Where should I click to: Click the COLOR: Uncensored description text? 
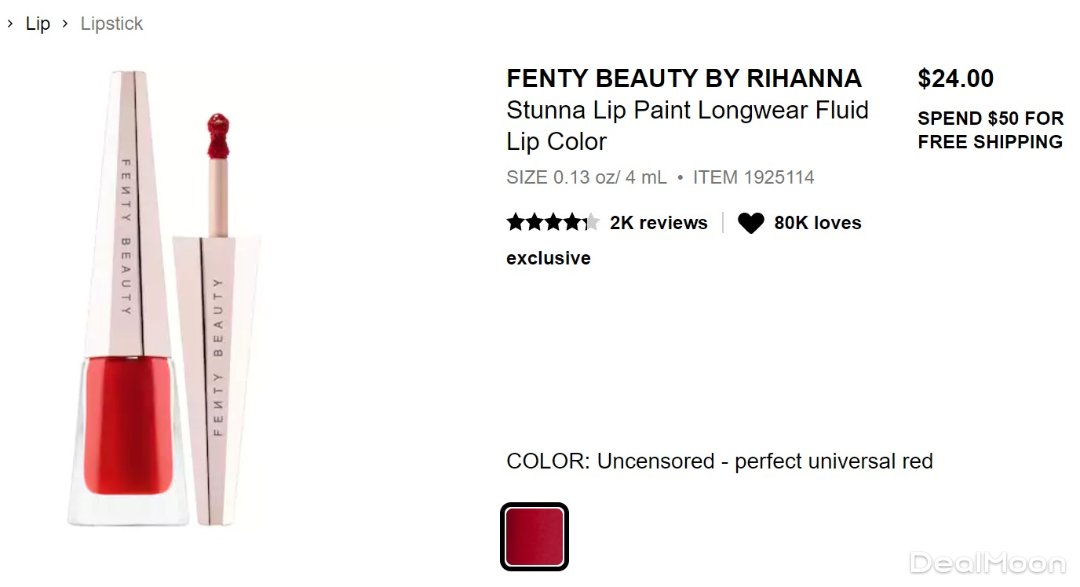[x=719, y=462]
